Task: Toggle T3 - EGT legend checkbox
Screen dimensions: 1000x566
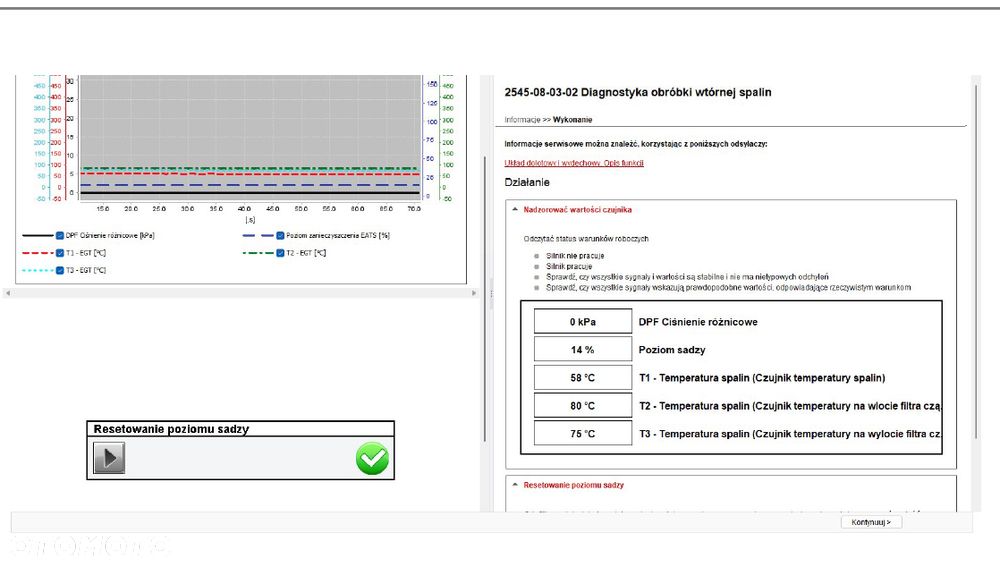Action: pyautogui.click(x=60, y=270)
